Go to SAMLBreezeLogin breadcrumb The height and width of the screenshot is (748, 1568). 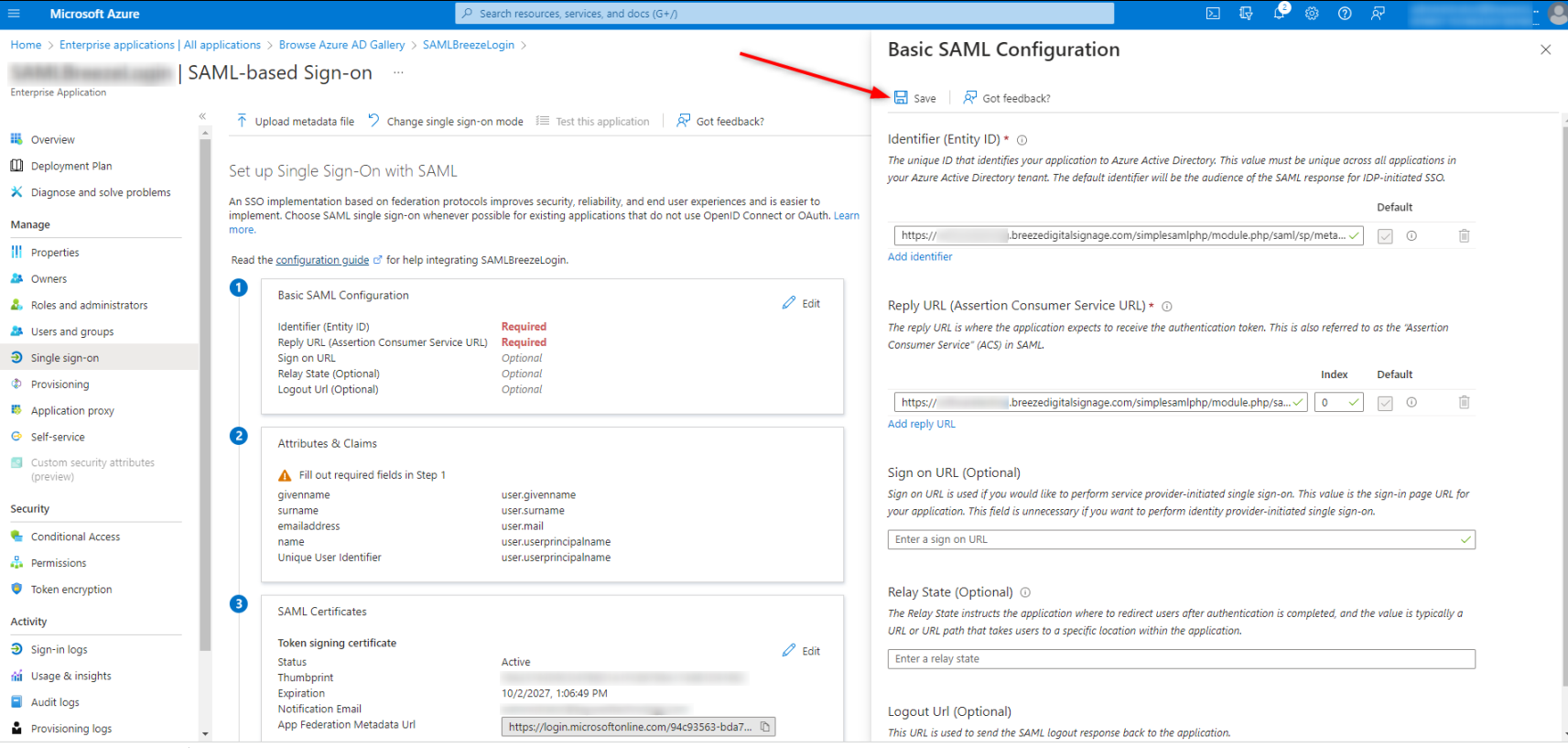point(469,45)
